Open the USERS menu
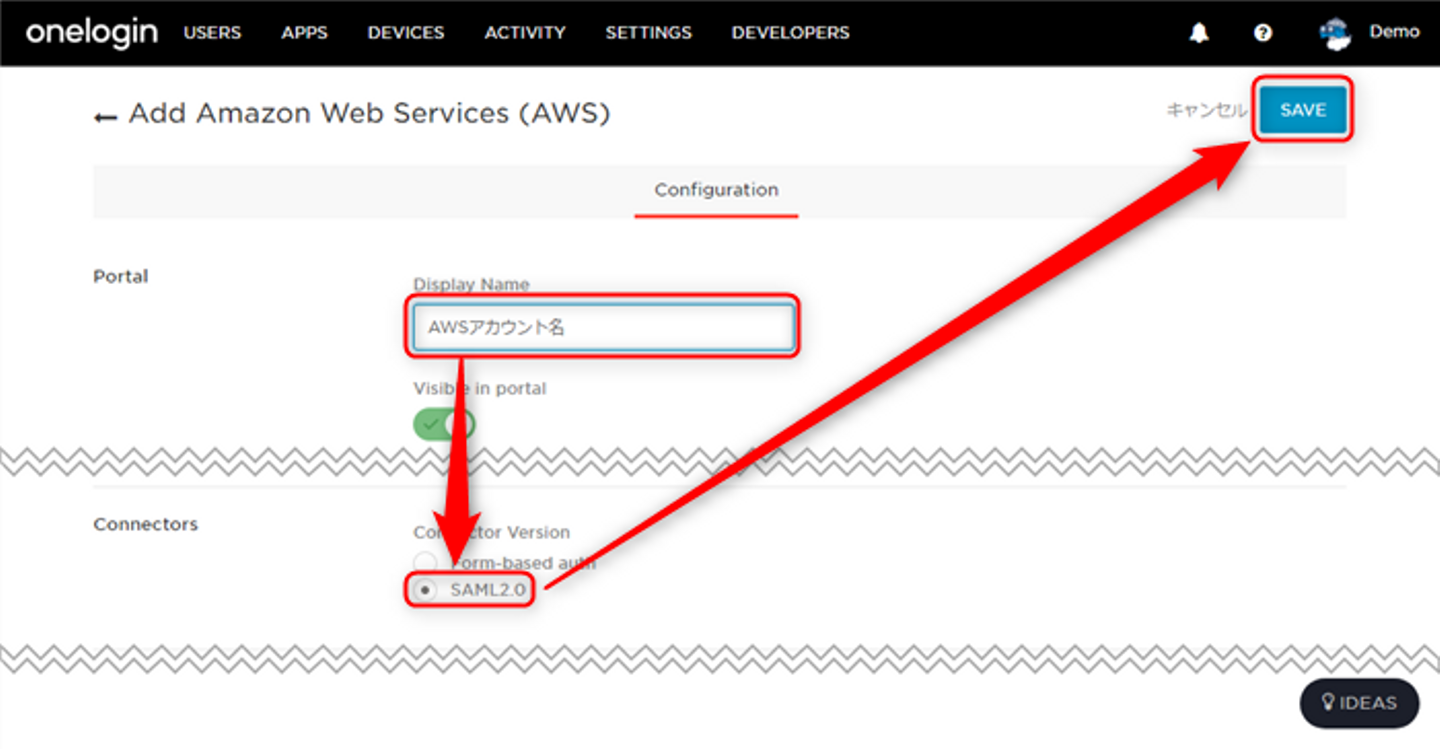Viewport: 1440px width, 749px height. coord(212,33)
